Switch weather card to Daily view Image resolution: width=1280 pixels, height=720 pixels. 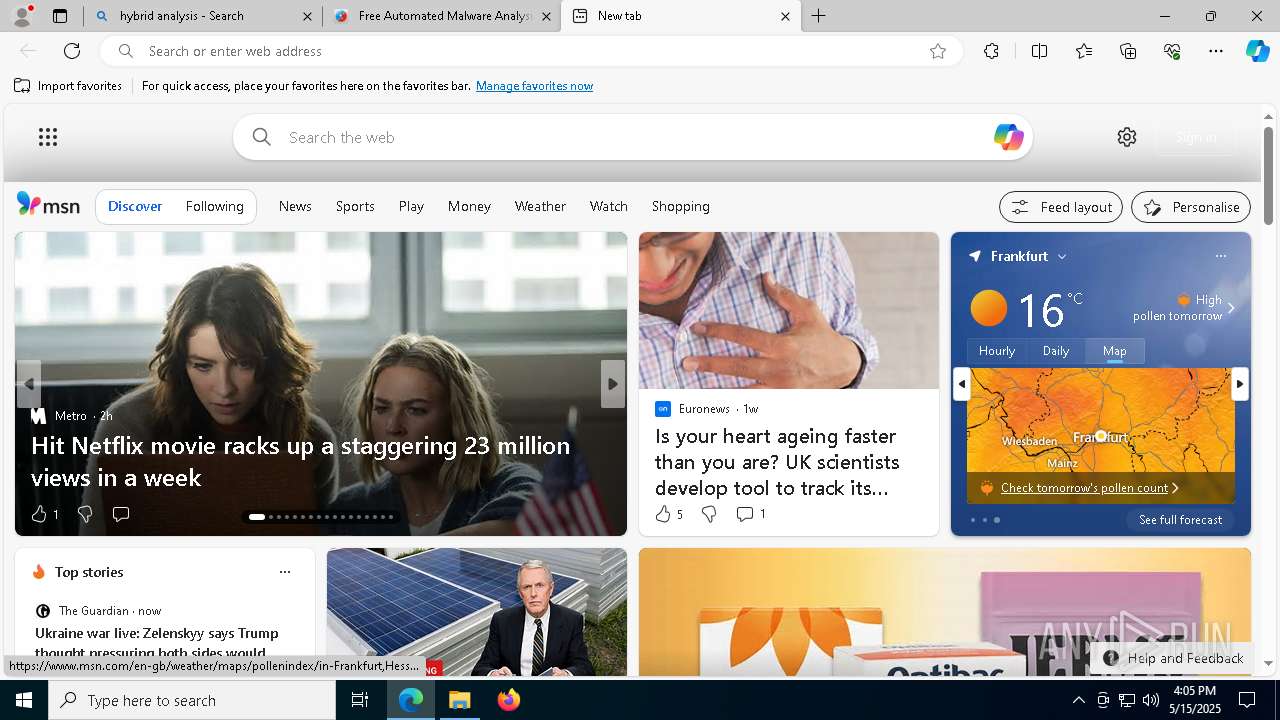(x=1056, y=351)
